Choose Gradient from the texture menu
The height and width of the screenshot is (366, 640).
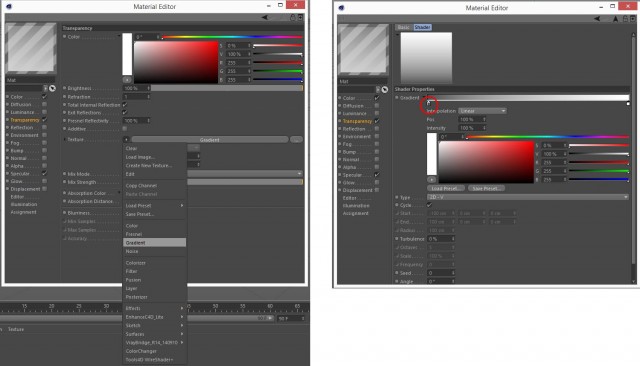tap(154, 243)
